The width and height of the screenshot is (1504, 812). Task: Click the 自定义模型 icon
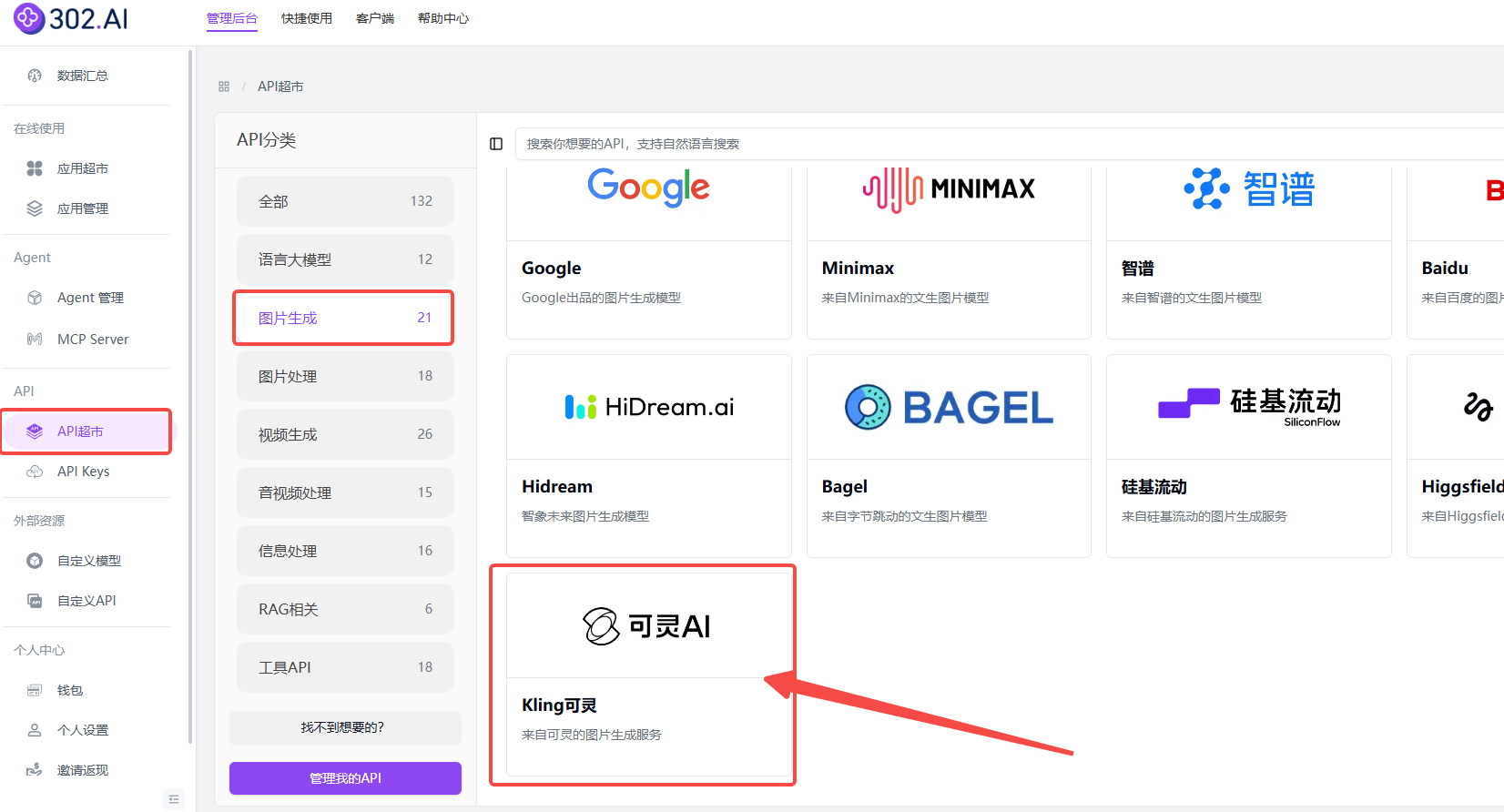coord(35,561)
